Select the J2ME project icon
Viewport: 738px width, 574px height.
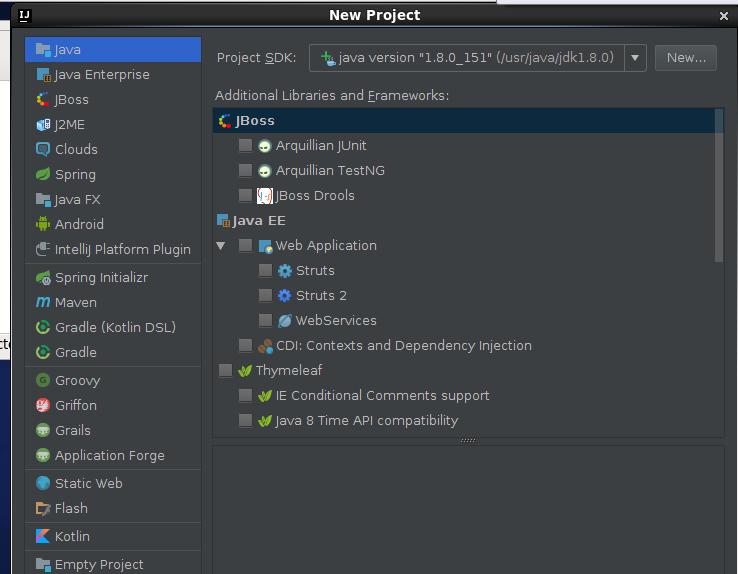(x=43, y=124)
